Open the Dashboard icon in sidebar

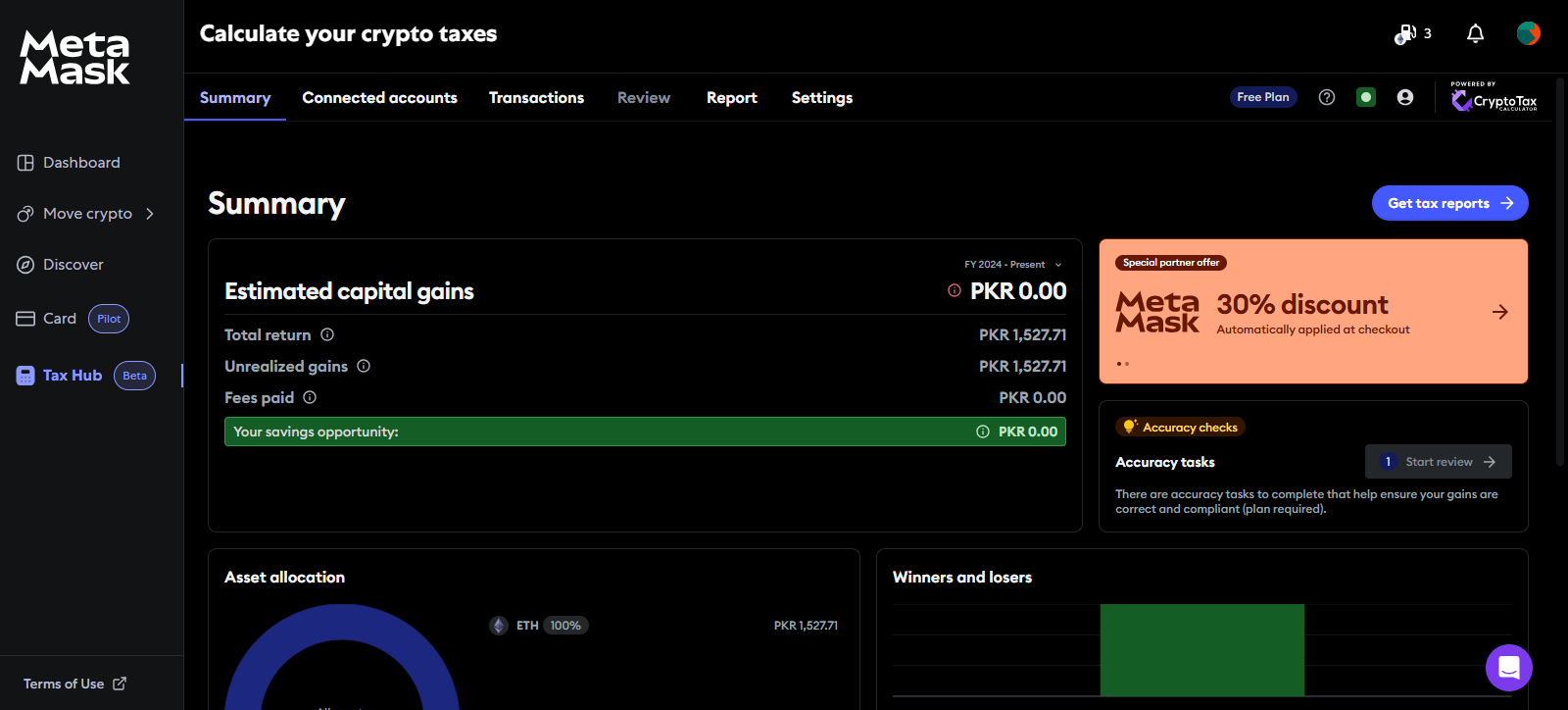coord(25,163)
